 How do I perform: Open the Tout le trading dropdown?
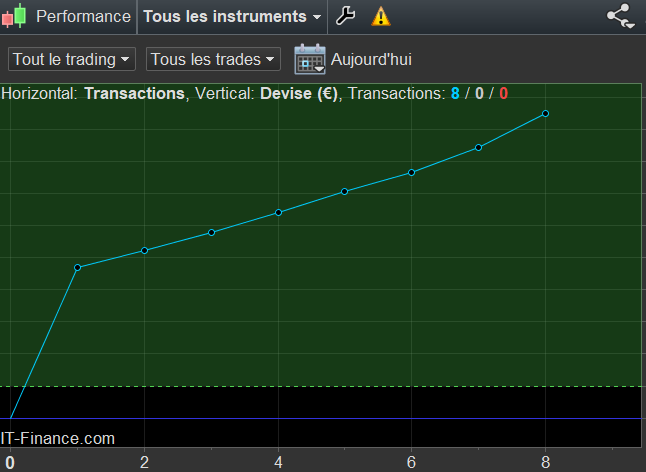(72, 59)
